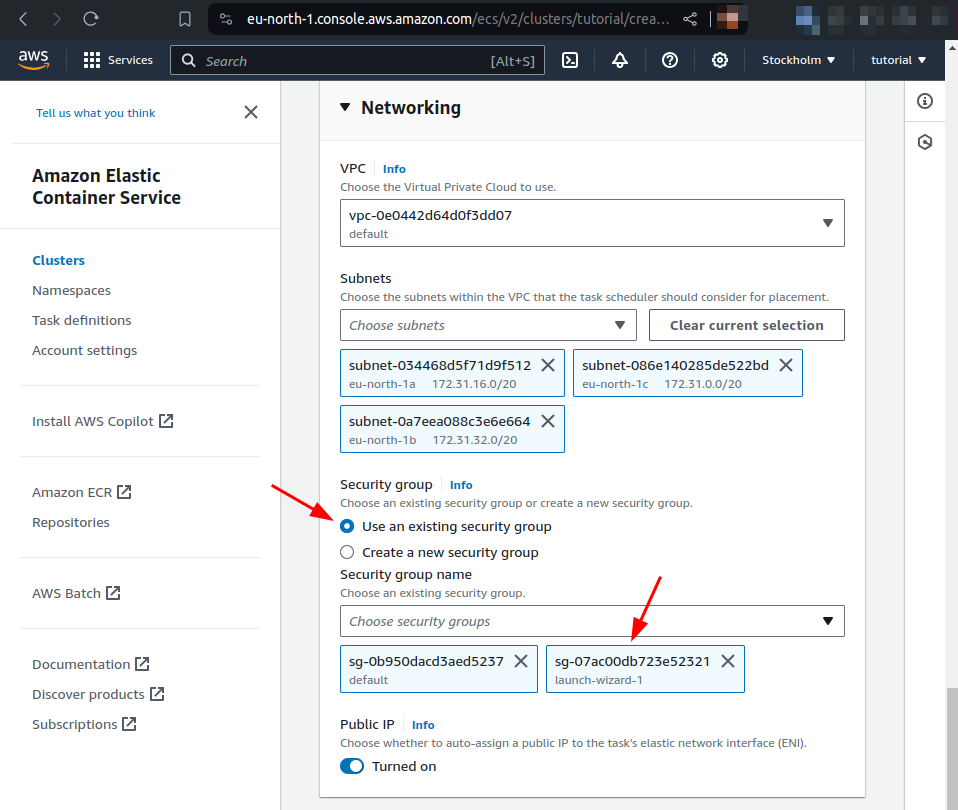Open the Stockholm region selector
The width and height of the screenshot is (958, 810).
(x=798, y=60)
